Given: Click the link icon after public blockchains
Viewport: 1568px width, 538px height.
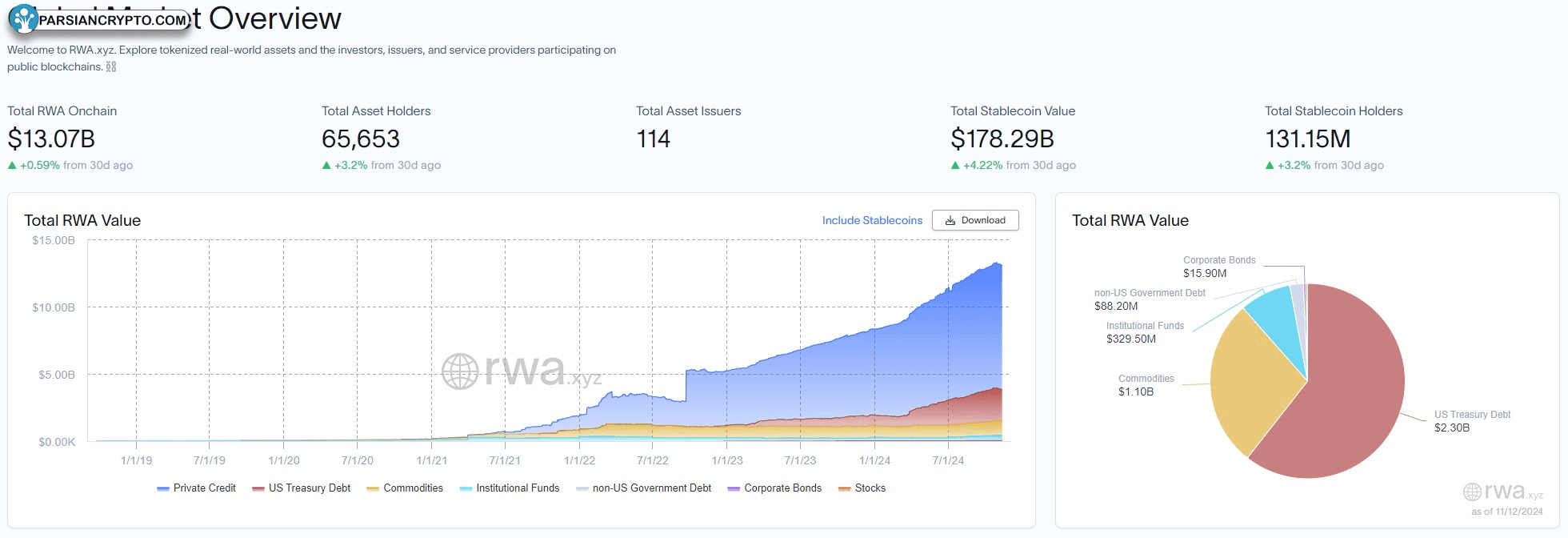Looking at the screenshot, I should tap(111, 66).
